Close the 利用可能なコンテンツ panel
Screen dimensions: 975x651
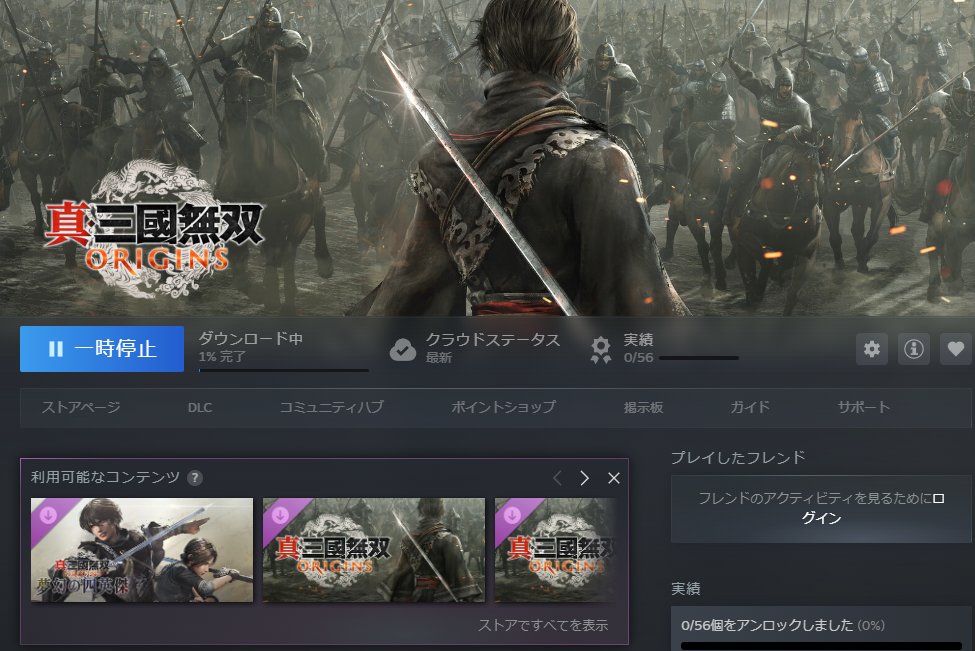pyautogui.click(x=614, y=478)
